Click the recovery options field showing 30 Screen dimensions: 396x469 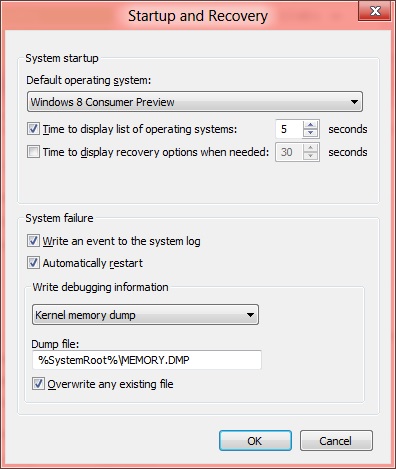click(x=289, y=152)
